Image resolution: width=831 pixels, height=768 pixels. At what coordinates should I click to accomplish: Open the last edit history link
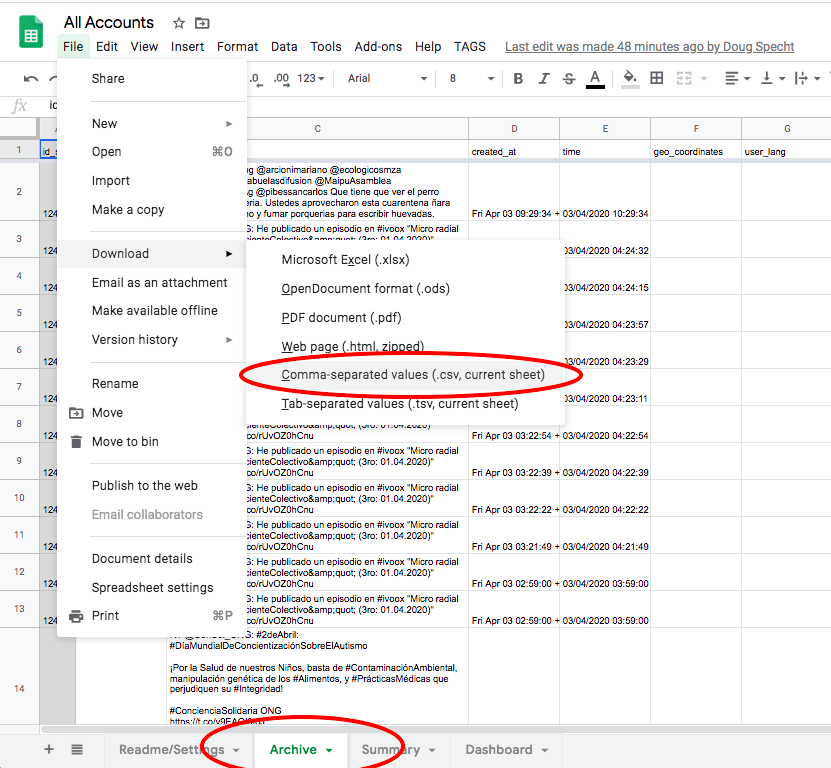click(x=649, y=47)
